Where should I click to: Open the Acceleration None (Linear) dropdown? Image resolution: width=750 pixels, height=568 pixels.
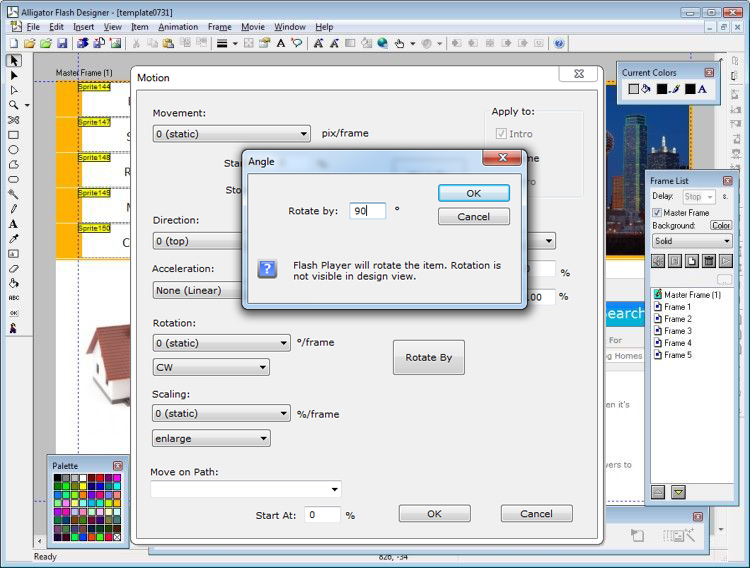(x=198, y=290)
